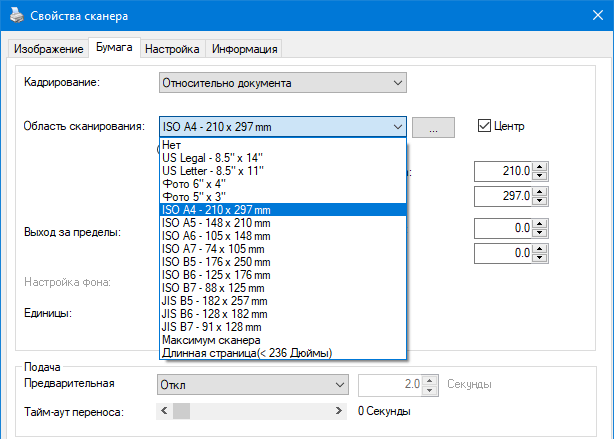The image size is (614, 439).
Task: Click the ellipsis button beside scan area
Action: pyautogui.click(x=432, y=127)
